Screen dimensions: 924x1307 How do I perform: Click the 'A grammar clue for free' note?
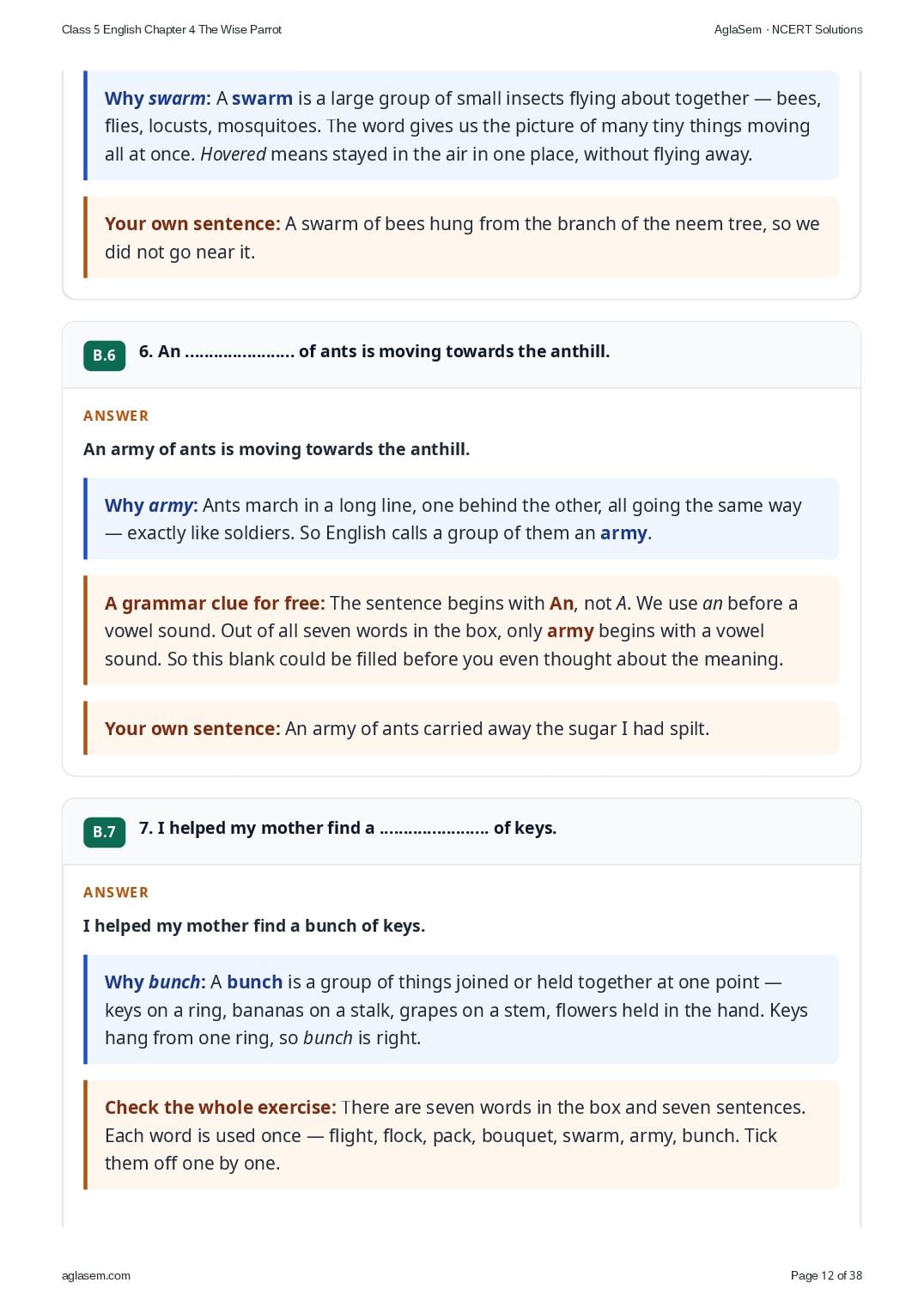(x=461, y=630)
